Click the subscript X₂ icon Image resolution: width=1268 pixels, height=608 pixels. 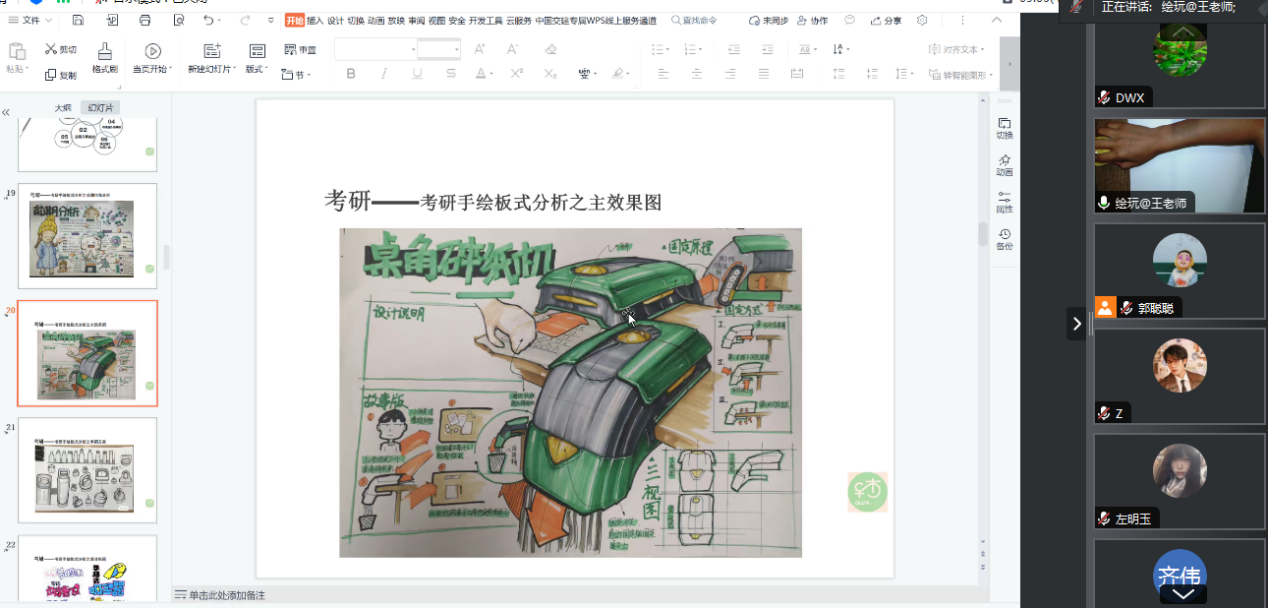pyautogui.click(x=550, y=74)
